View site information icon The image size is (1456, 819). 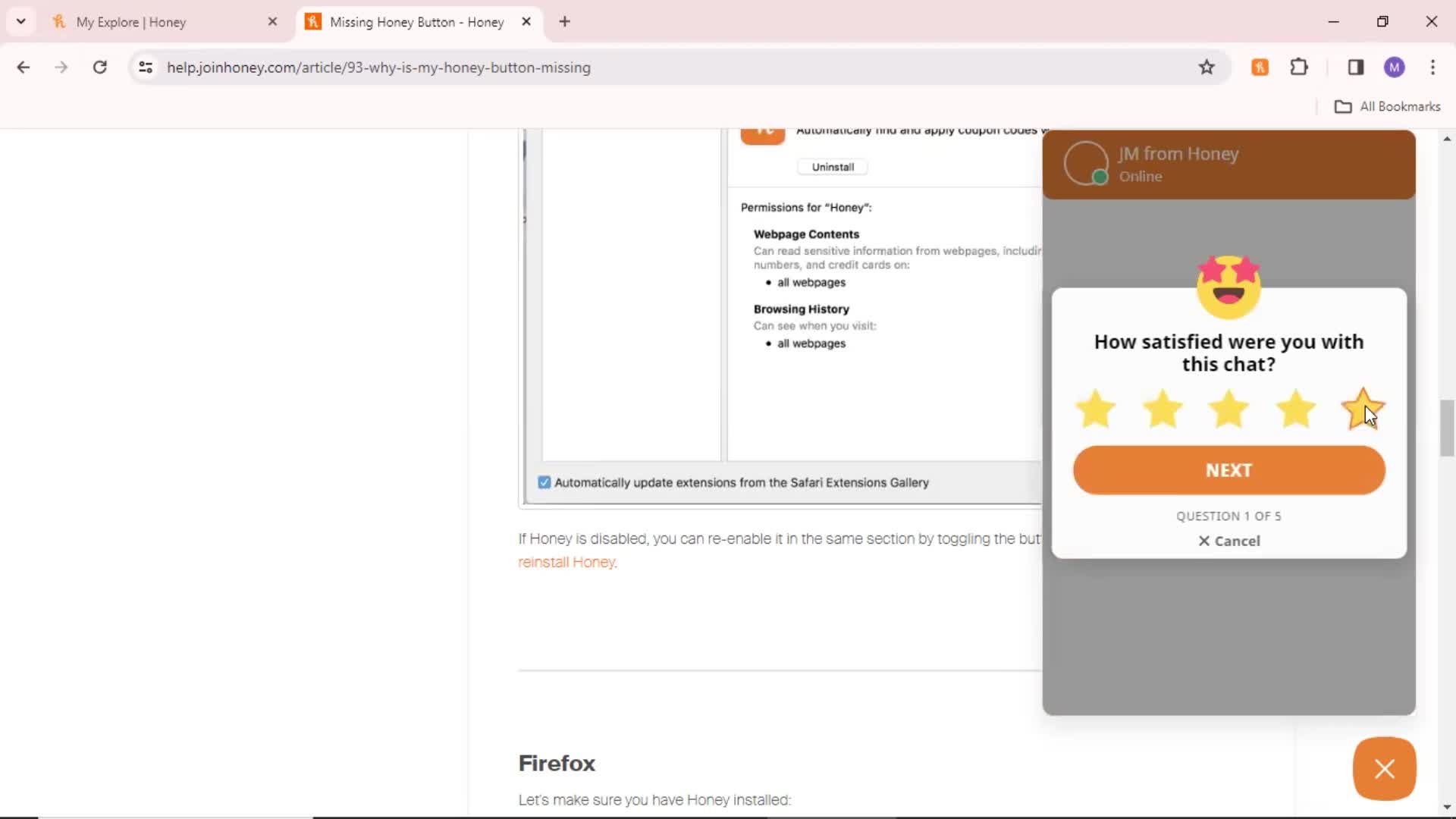[146, 67]
